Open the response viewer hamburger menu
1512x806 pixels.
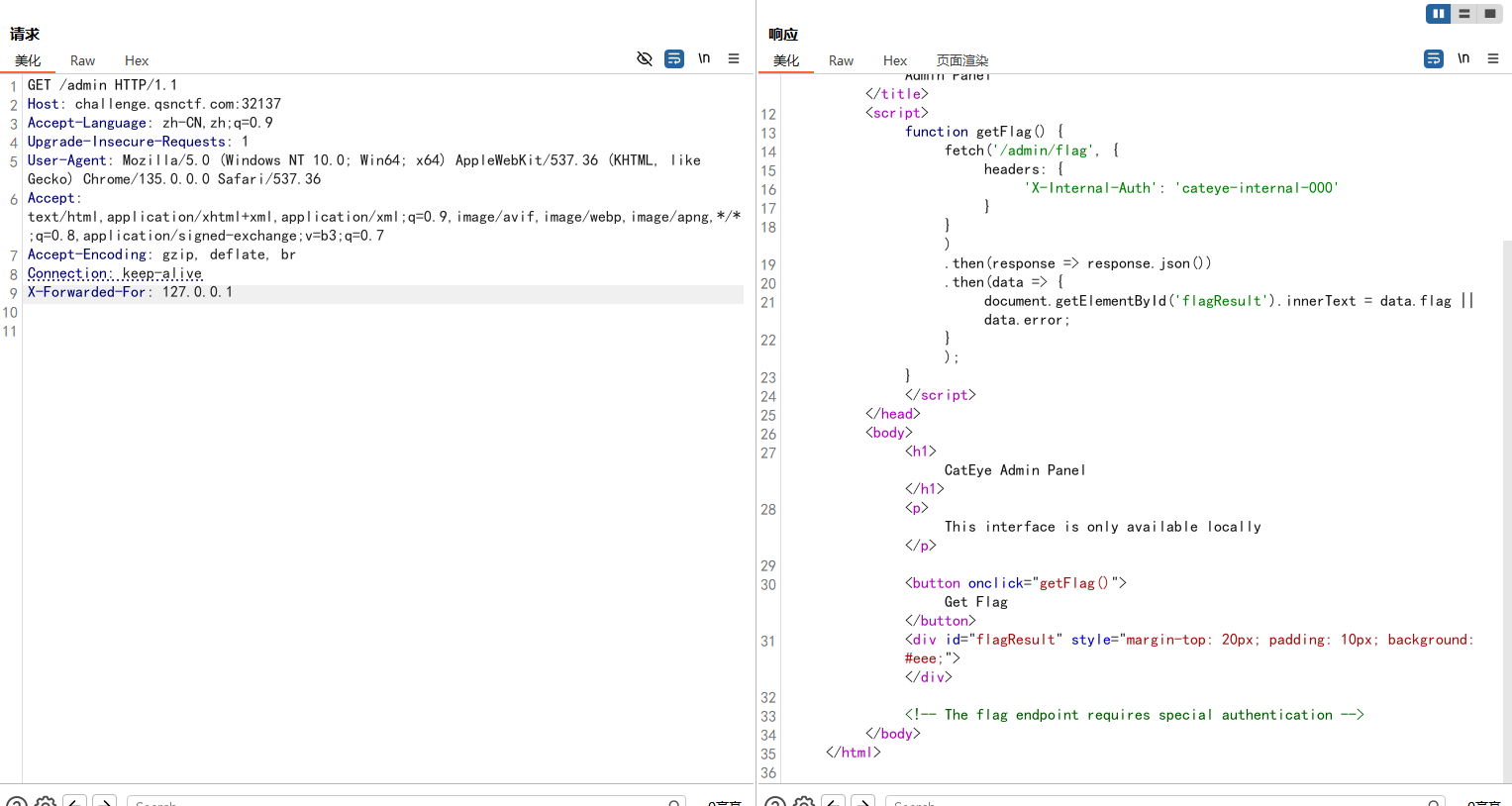[x=1493, y=58]
